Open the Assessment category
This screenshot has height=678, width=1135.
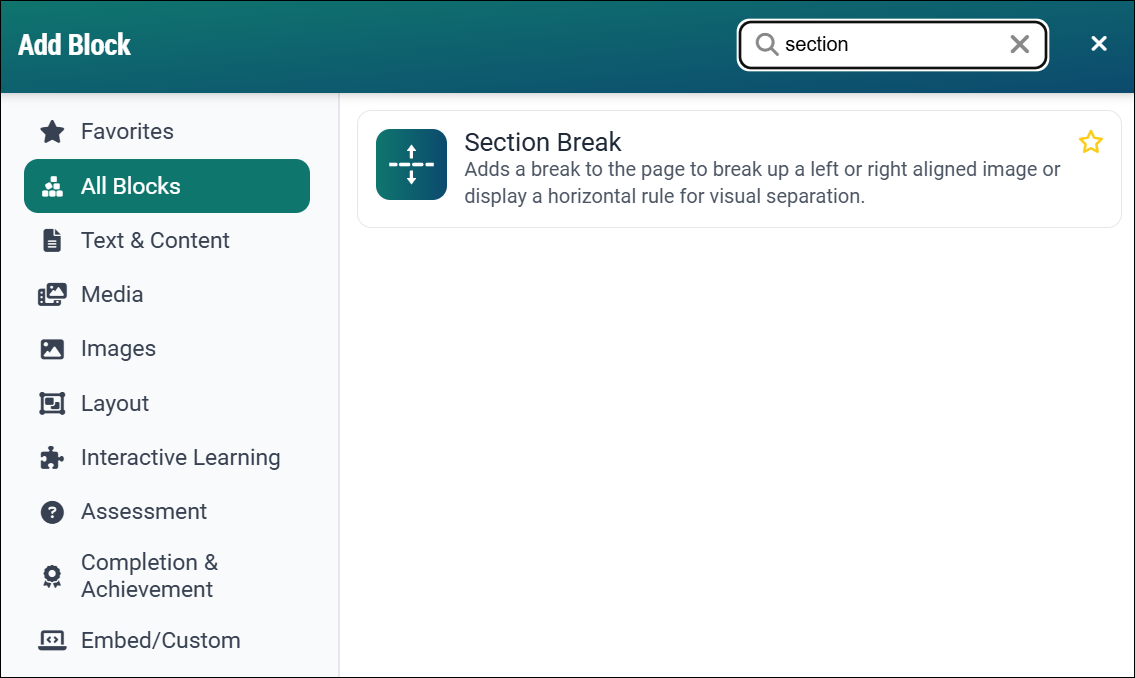coord(143,511)
